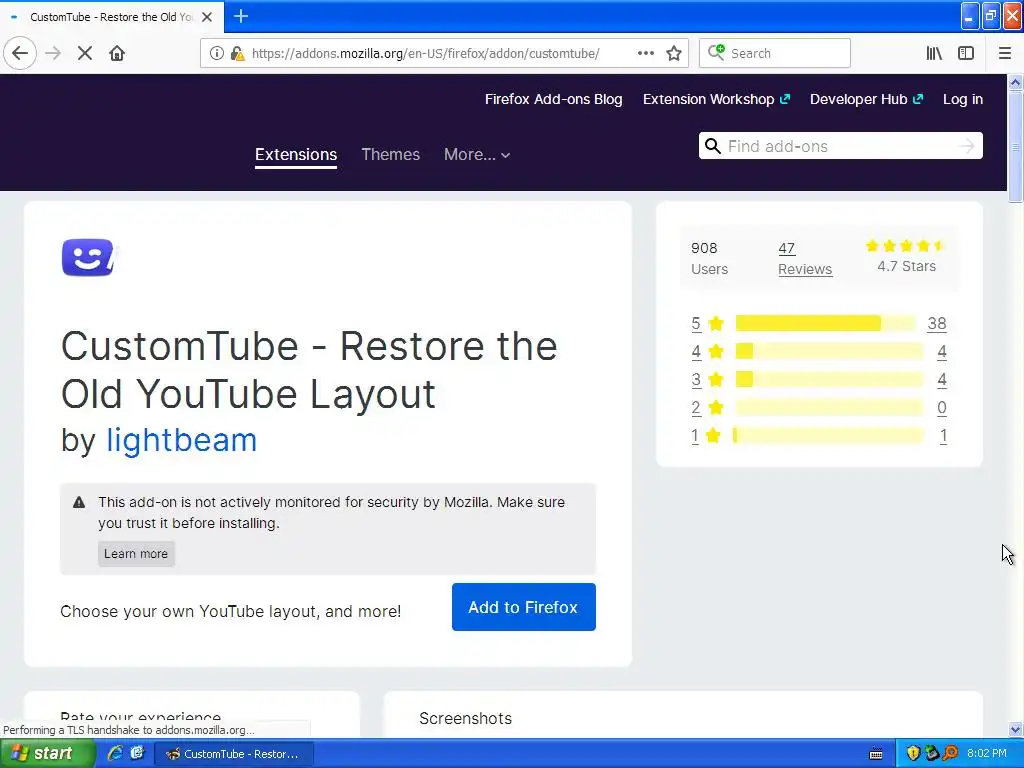The height and width of the screenshot is (768, 1024).
Task: Click the forward navigation arrow
Action: pyautogui.click(x=54, y=53)
